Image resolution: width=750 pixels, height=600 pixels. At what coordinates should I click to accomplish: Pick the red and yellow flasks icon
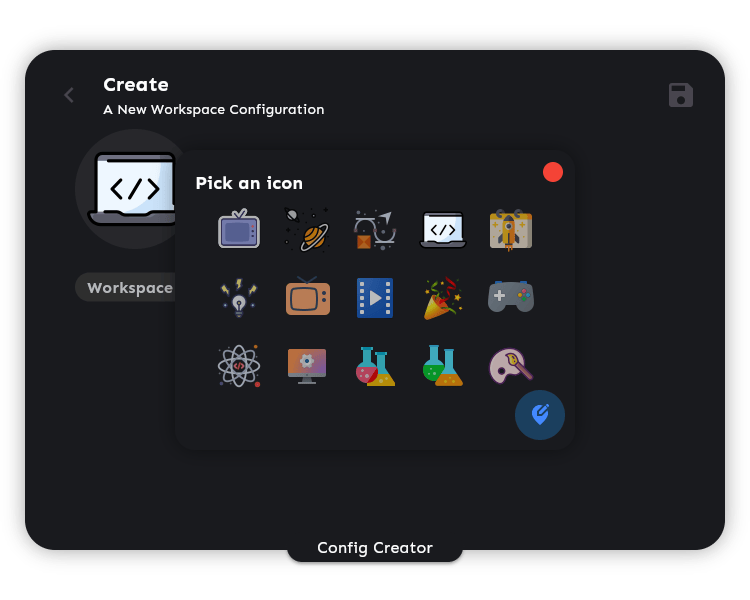[x=375, y=365]
